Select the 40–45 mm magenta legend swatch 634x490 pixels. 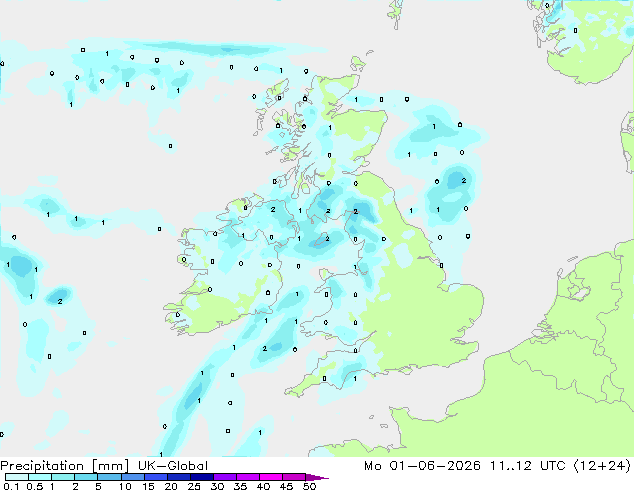(270, 477)
